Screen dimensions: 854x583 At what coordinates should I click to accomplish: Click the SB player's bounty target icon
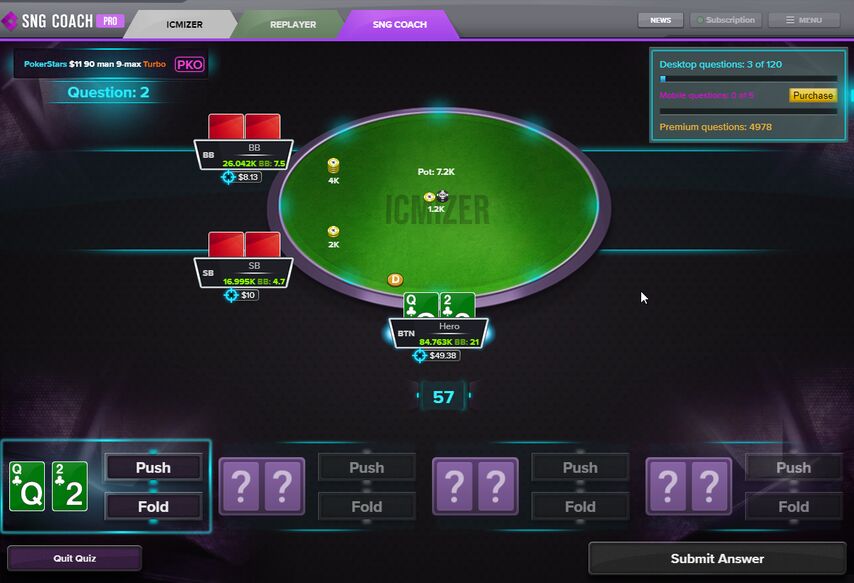coord(231,295)
